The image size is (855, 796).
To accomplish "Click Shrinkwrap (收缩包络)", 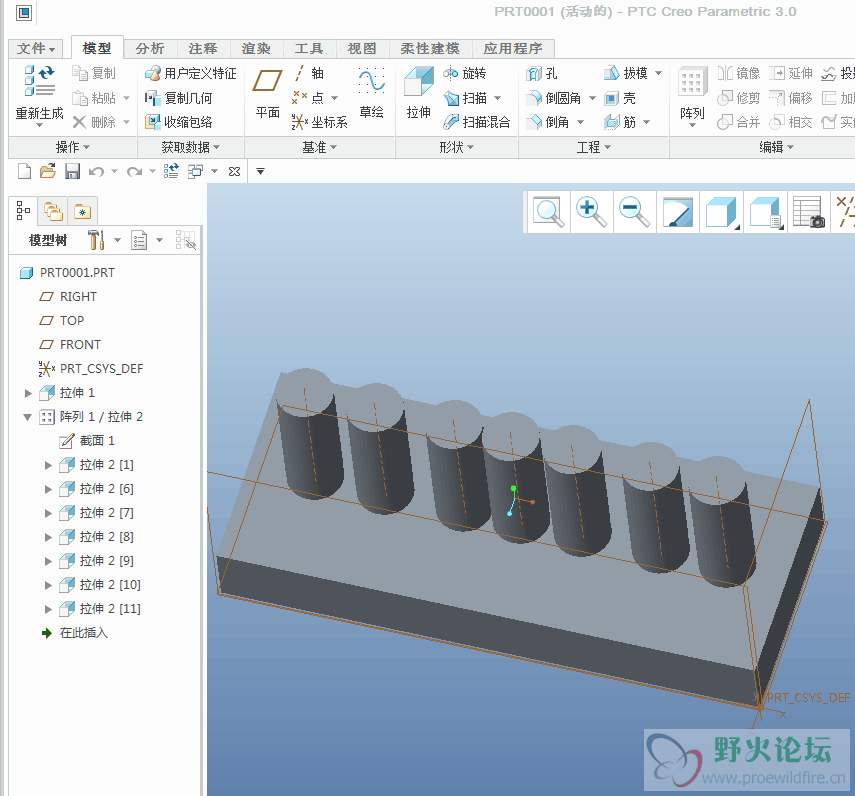I will pyautogui.click(x=178, y=122).
